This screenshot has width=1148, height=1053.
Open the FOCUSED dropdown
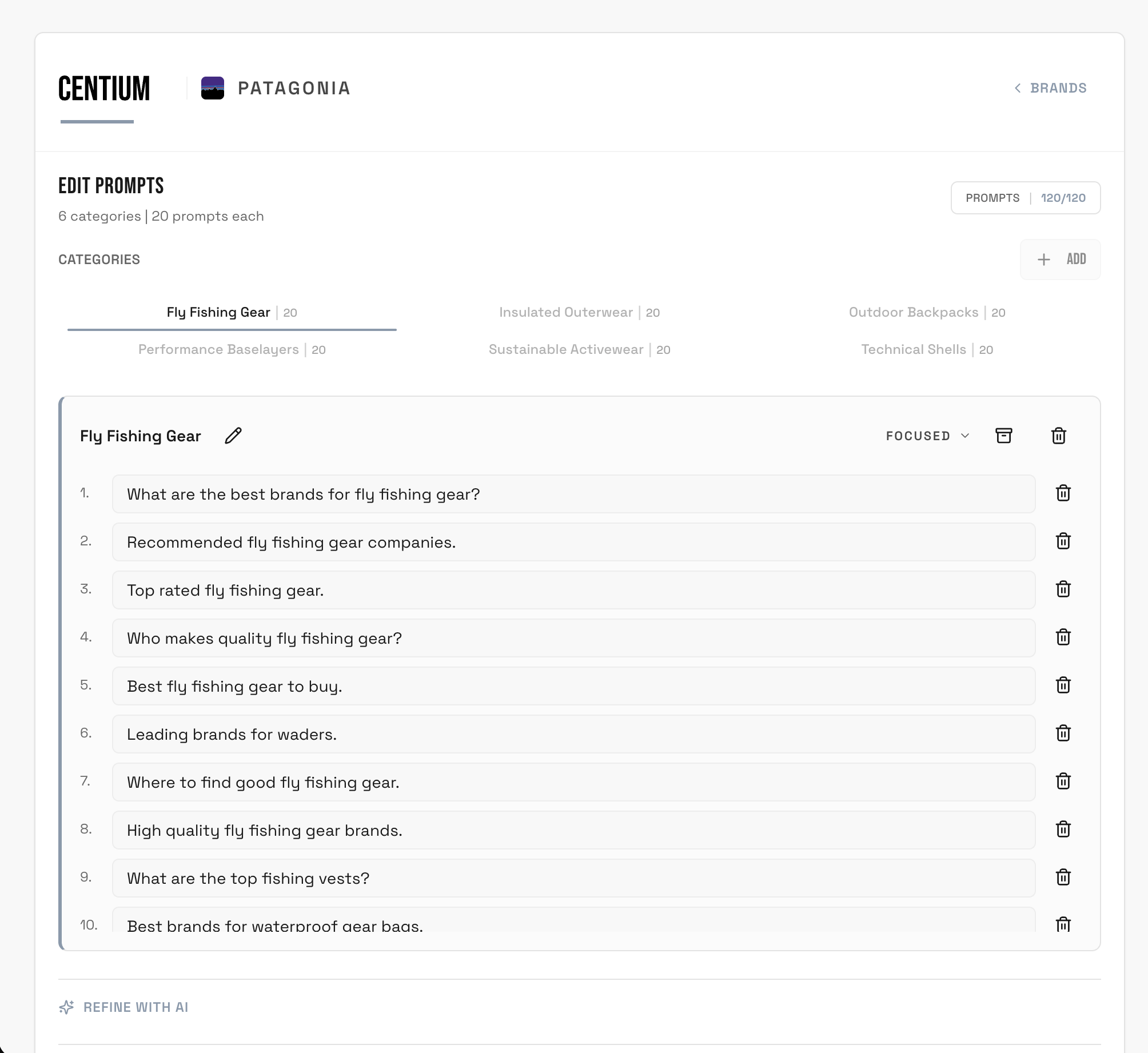(x=927, y=436)
